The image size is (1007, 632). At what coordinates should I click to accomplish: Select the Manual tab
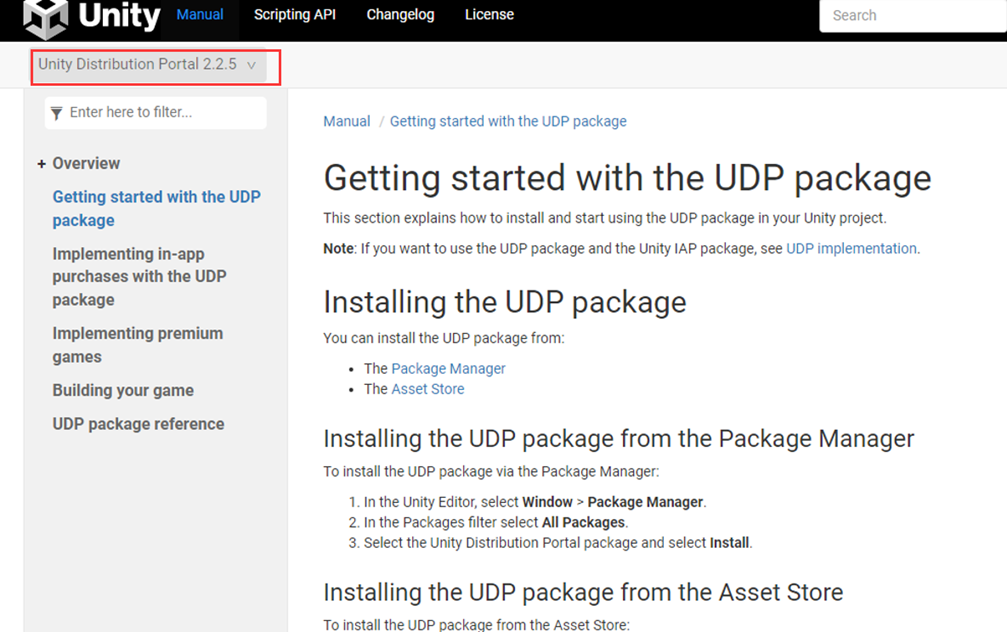click(x=199, y=14)
